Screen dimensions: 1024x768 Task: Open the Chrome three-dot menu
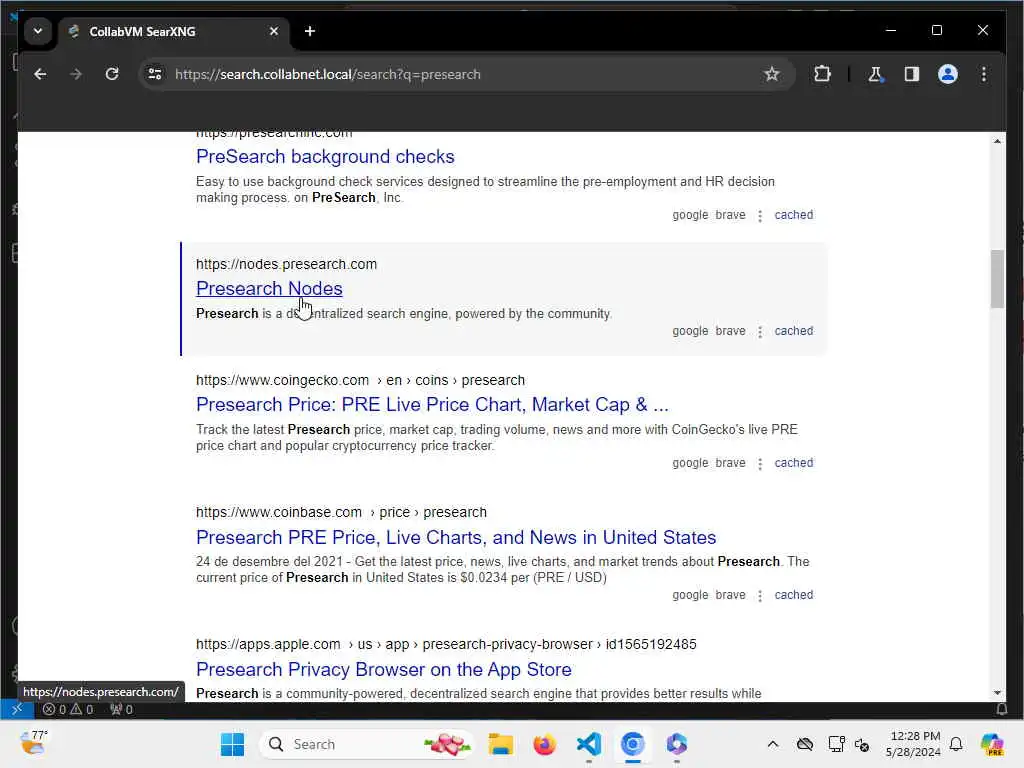[x=984, y=74]
